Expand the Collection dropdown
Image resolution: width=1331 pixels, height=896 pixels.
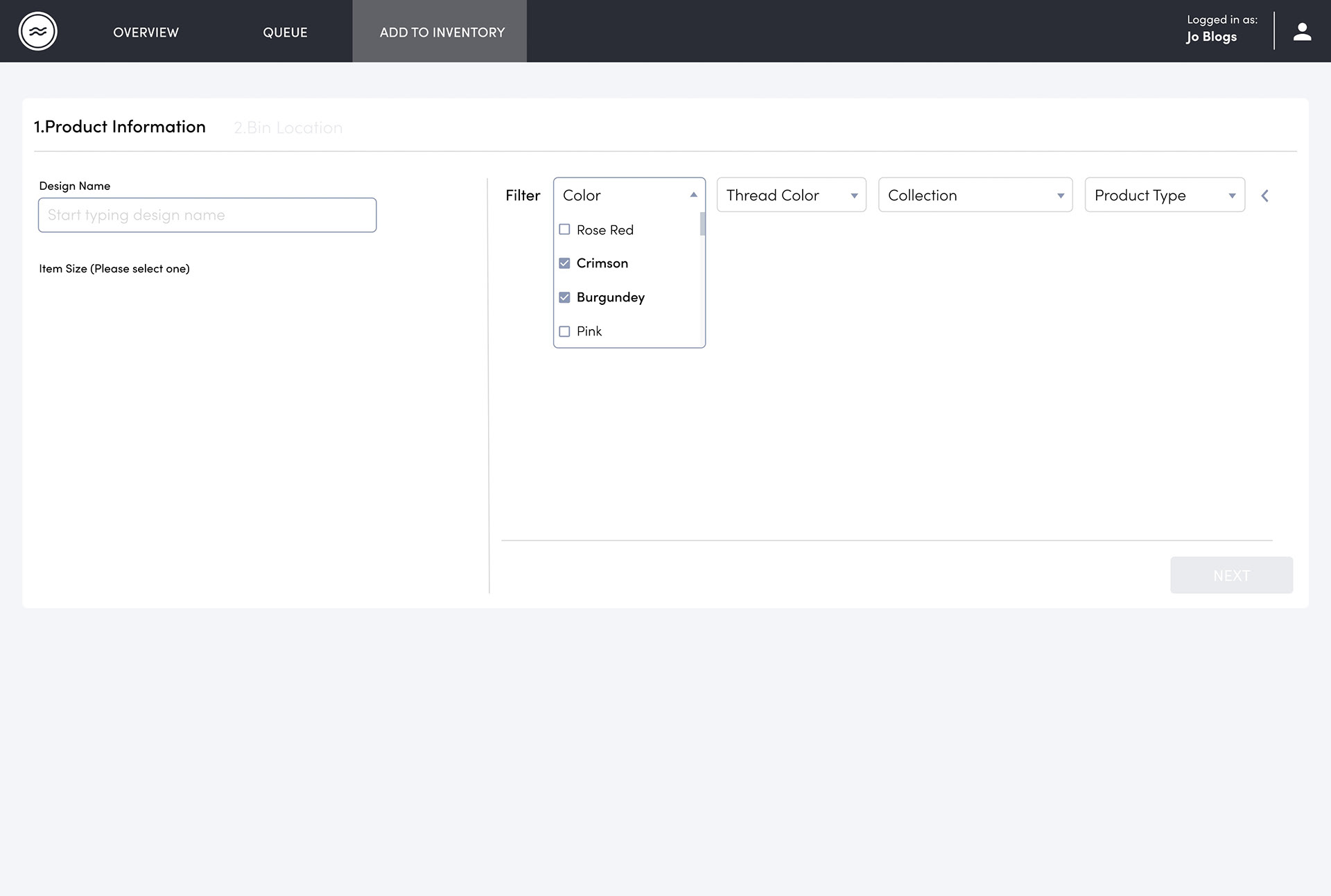975,195
